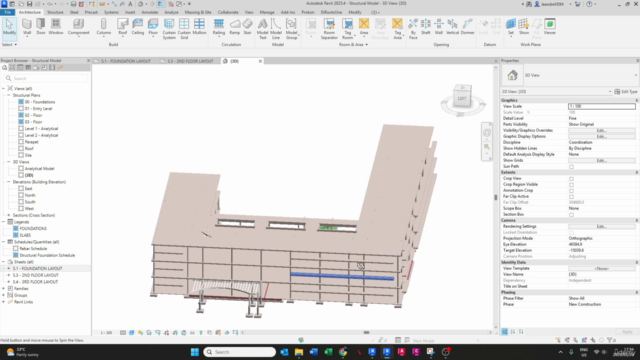Click Edit for Graphic Display Options
This screenshot has height=360, width=640.
pos(602,136)
